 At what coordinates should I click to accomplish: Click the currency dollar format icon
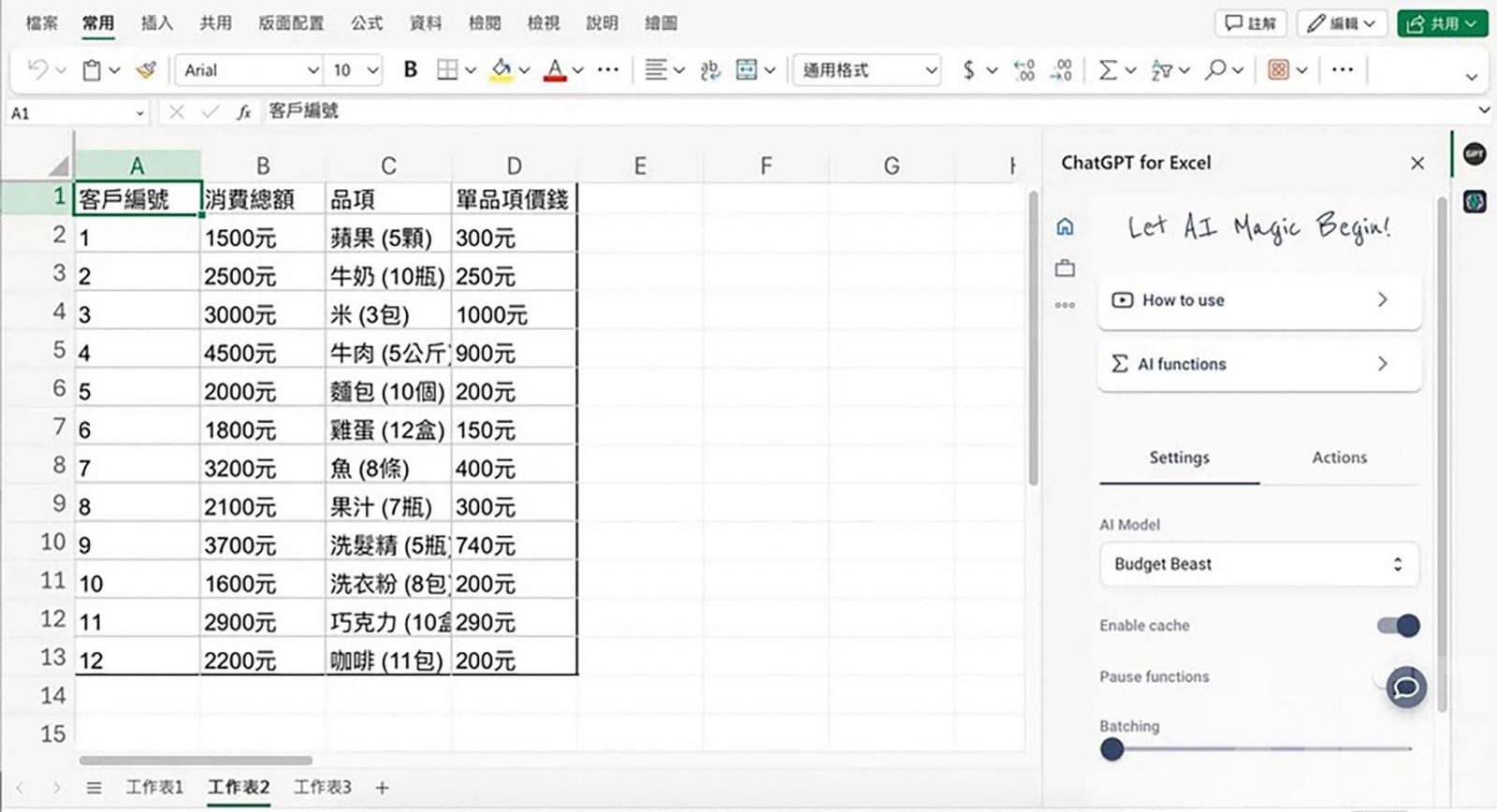(x=969, y=70)
